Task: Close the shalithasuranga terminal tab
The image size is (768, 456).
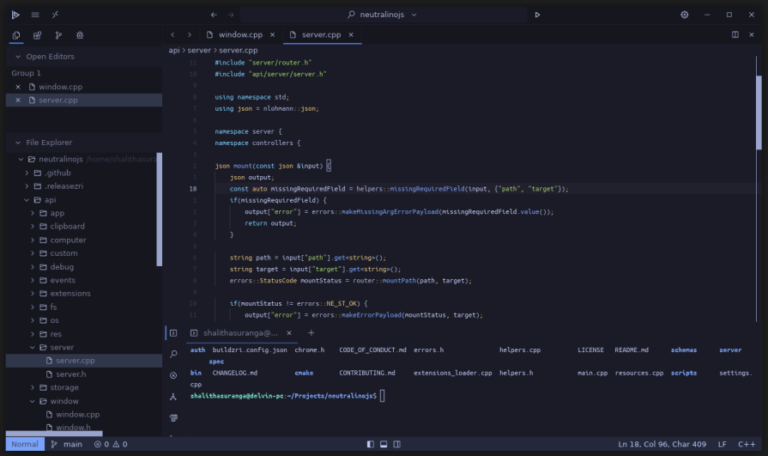Action: [x=289, y=333]
